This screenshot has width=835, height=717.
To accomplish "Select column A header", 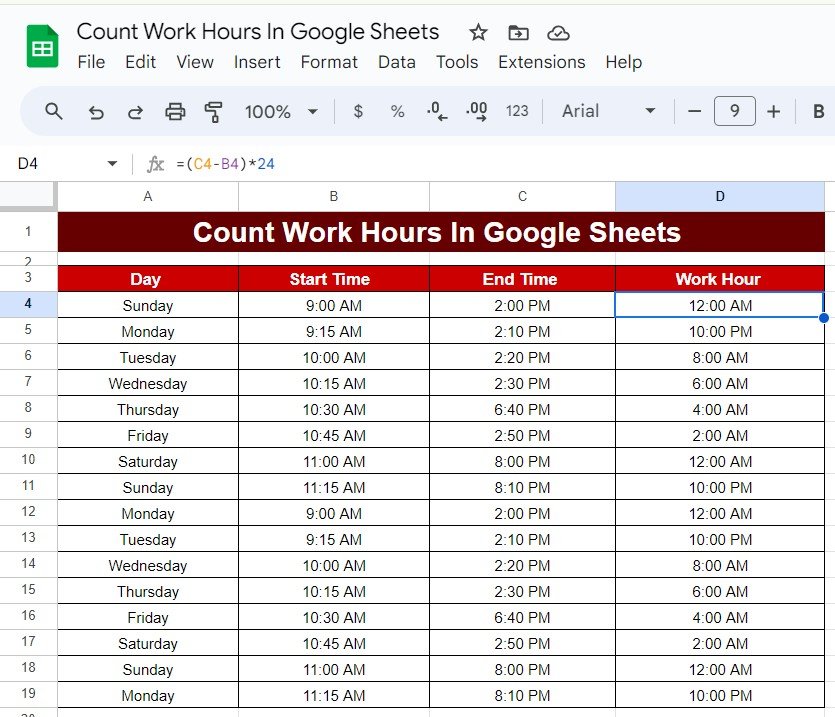I will point(148,197).
